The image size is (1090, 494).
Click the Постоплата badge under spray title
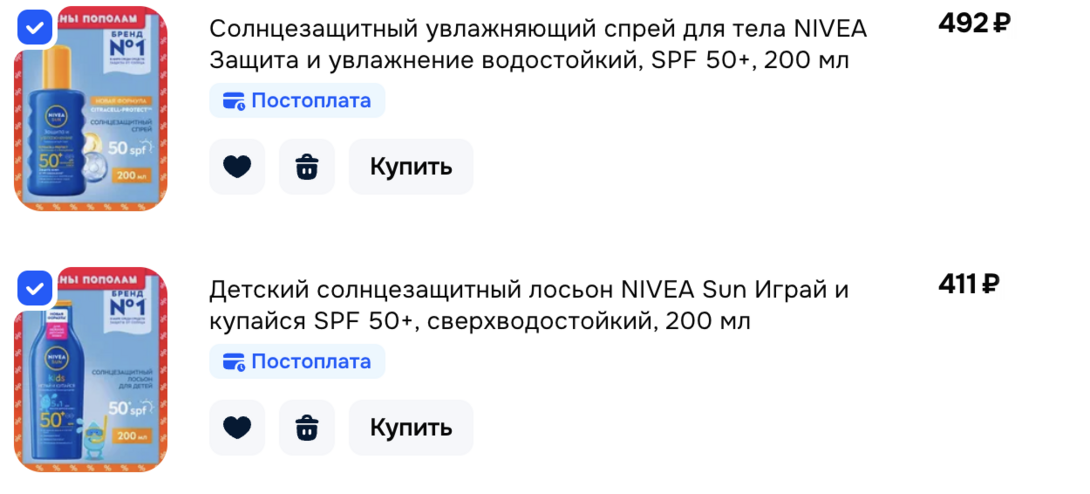pyautogui.click(x=298, y=101)
